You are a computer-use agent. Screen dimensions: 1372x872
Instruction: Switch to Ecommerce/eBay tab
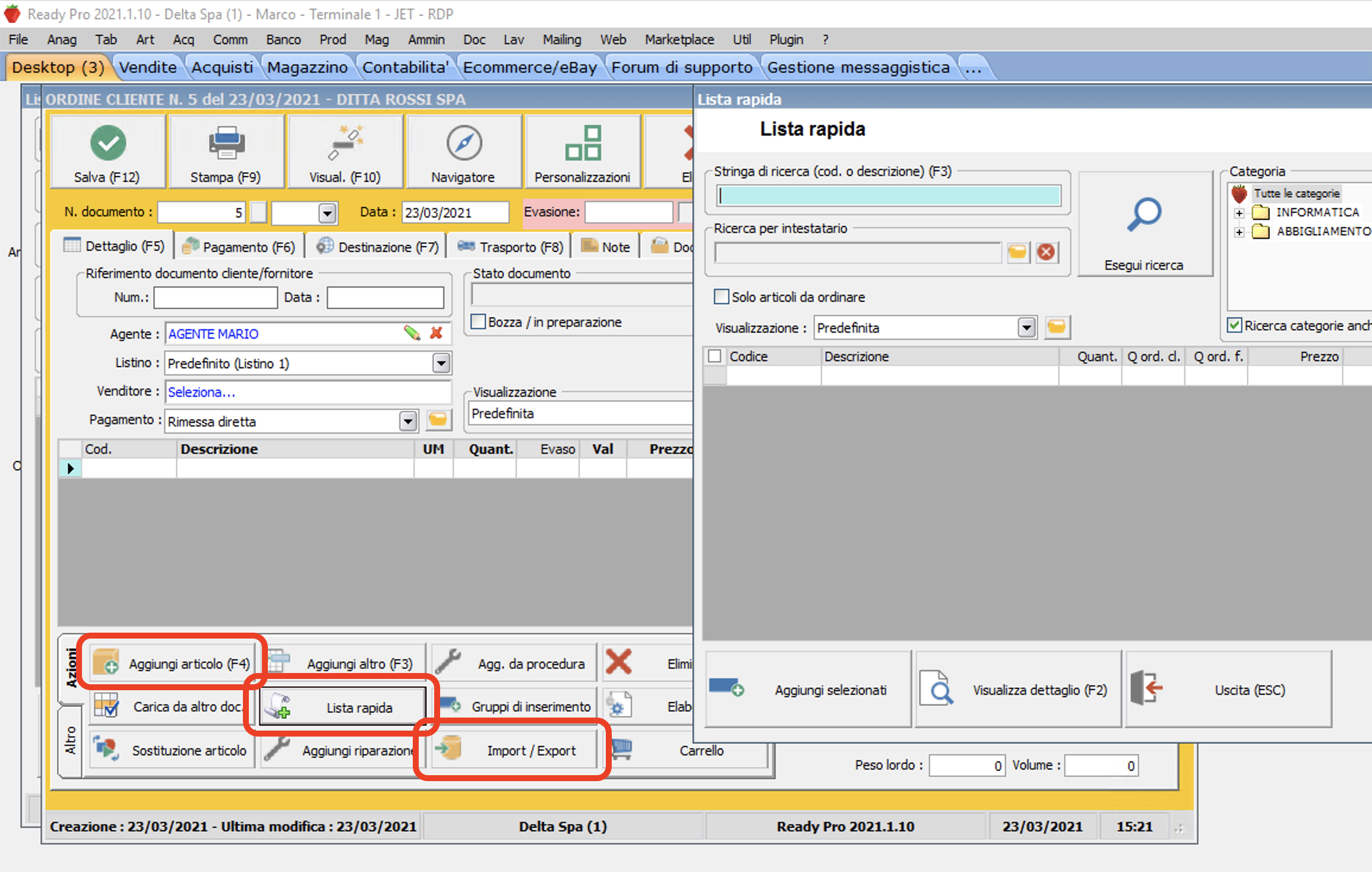pos(530,67)
